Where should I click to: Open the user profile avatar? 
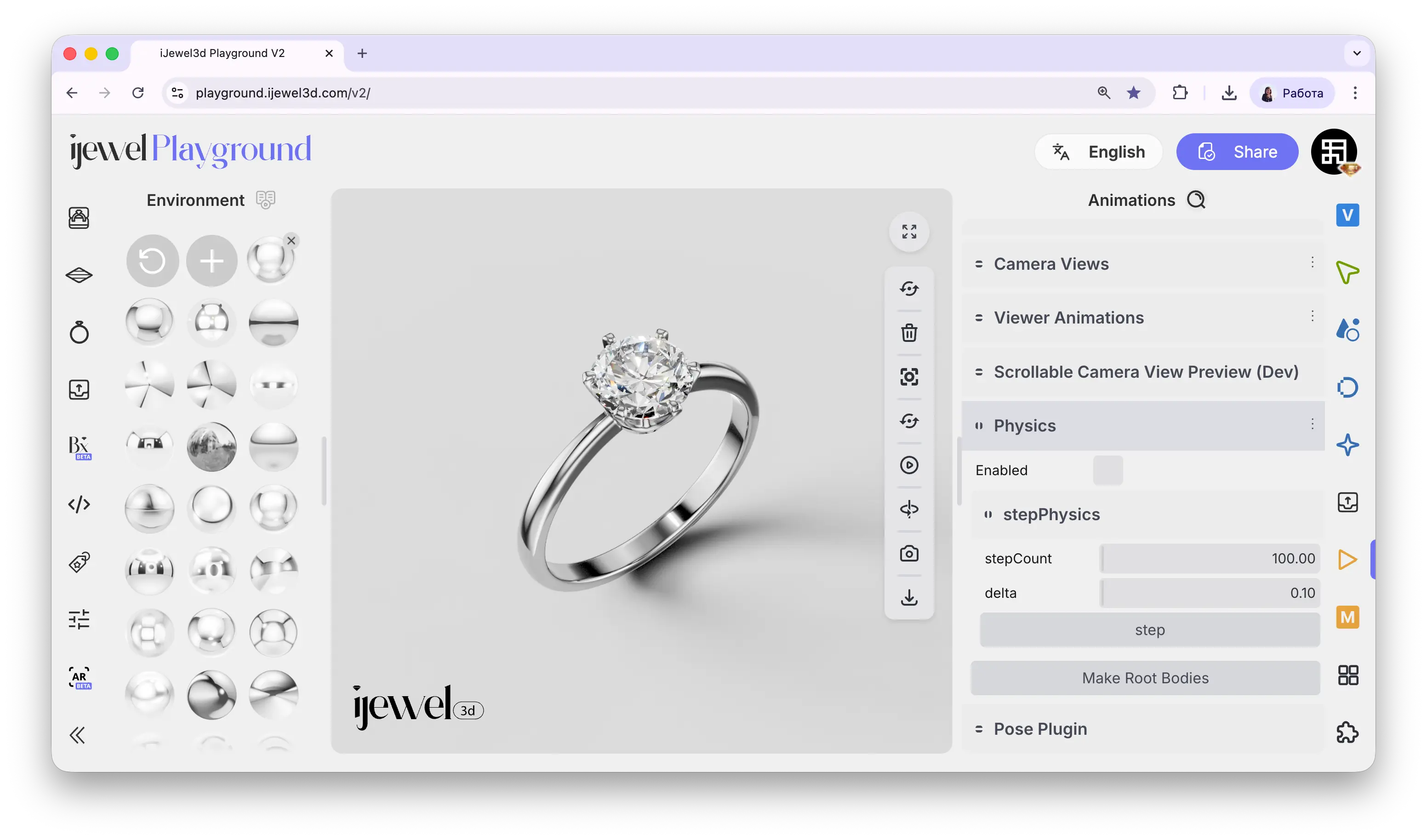pyautogui.click(x=1334, y=152)
